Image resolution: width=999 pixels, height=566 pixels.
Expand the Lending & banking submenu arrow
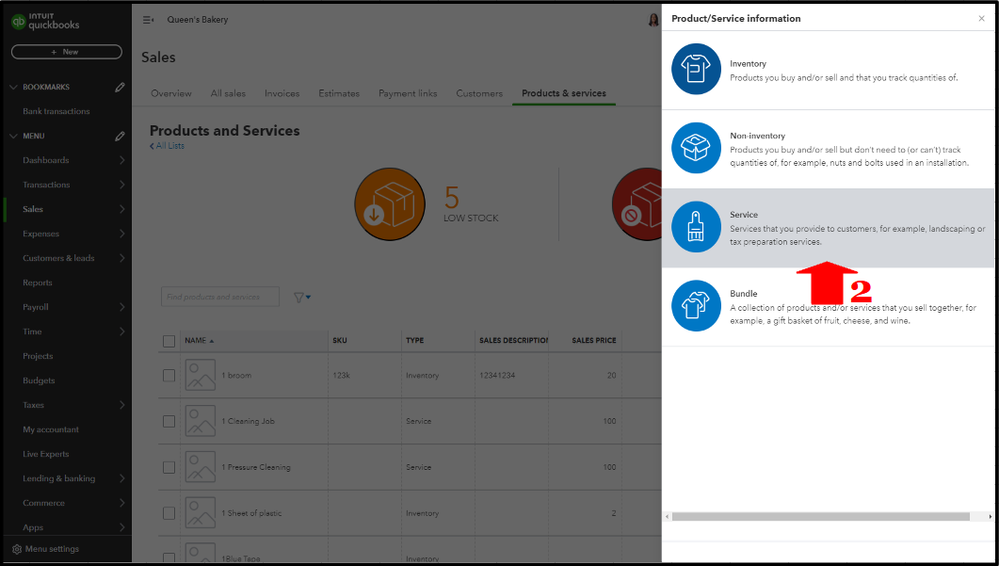[x=122, y=479]
